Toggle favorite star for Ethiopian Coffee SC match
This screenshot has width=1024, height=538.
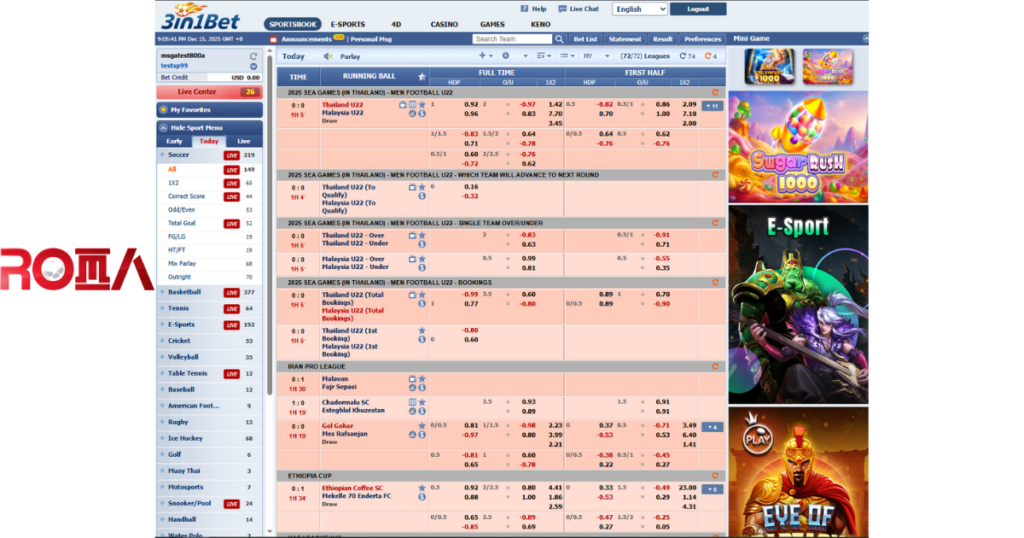(422, 488)
